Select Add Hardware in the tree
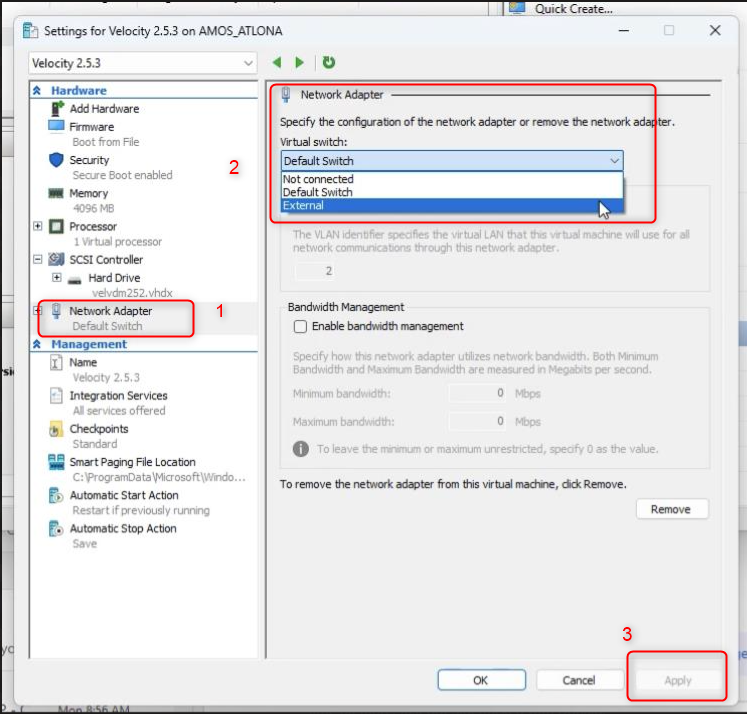The height and width of the screenshot is (714, 747). pos(104,109)
